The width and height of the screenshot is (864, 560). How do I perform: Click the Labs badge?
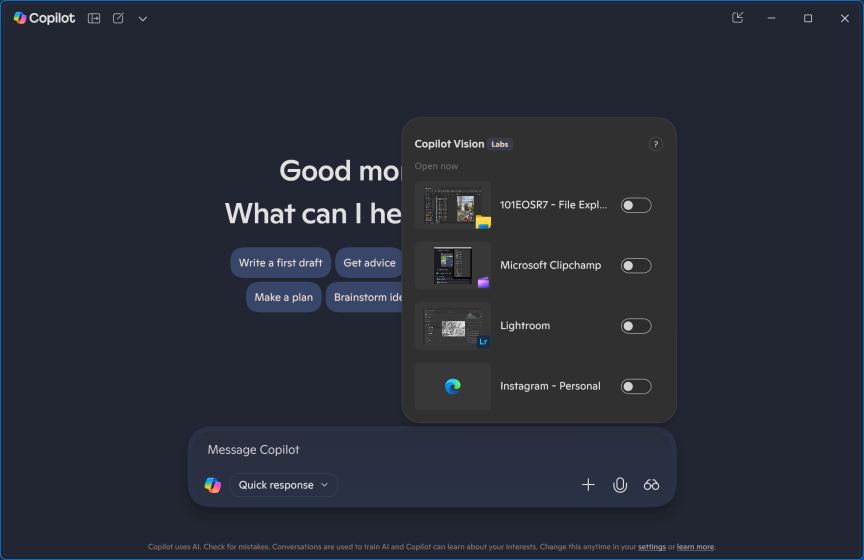click(500, 144)
